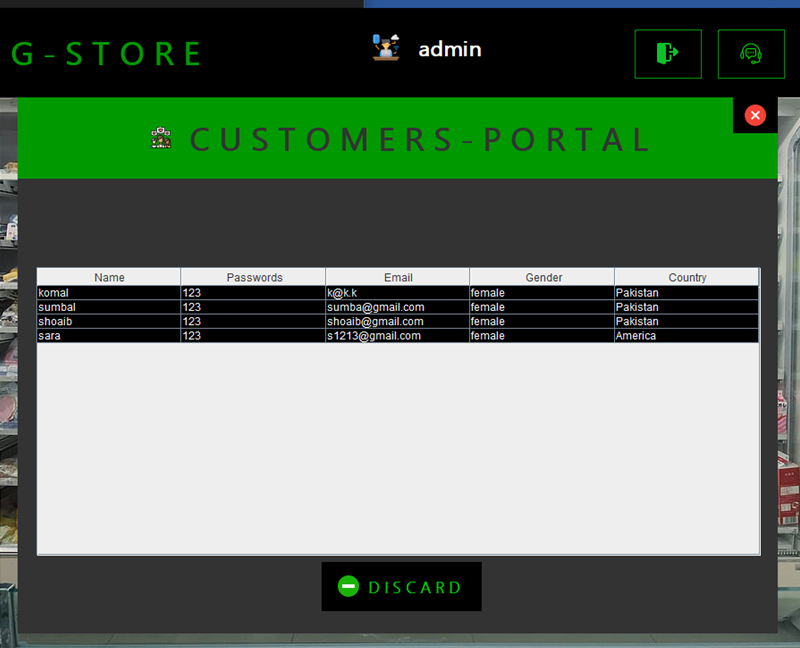800x648 pixels.
Task: Click the country cell 'America'
Action: tap(687, 336)
